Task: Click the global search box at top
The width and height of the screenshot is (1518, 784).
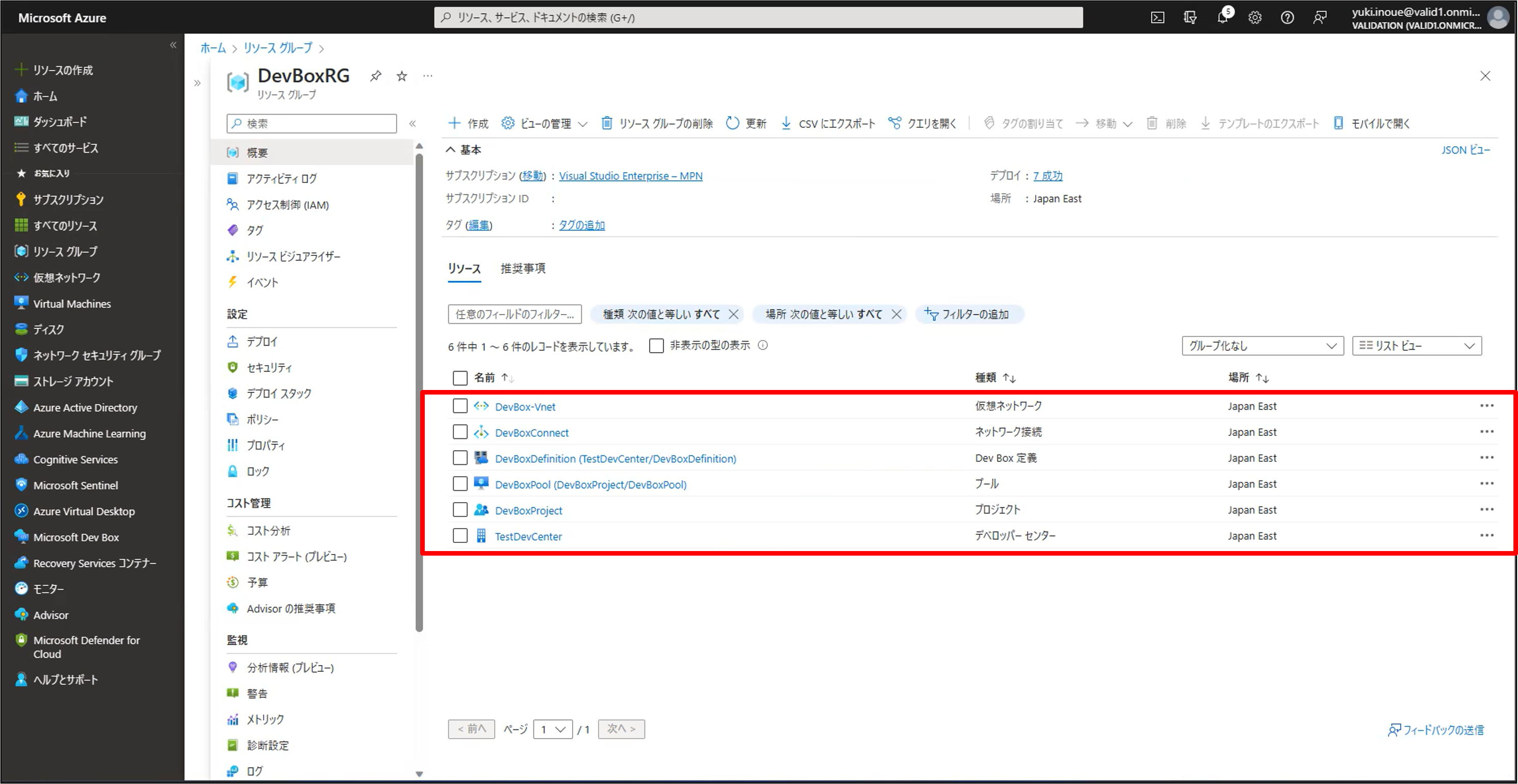Action: 758,18
